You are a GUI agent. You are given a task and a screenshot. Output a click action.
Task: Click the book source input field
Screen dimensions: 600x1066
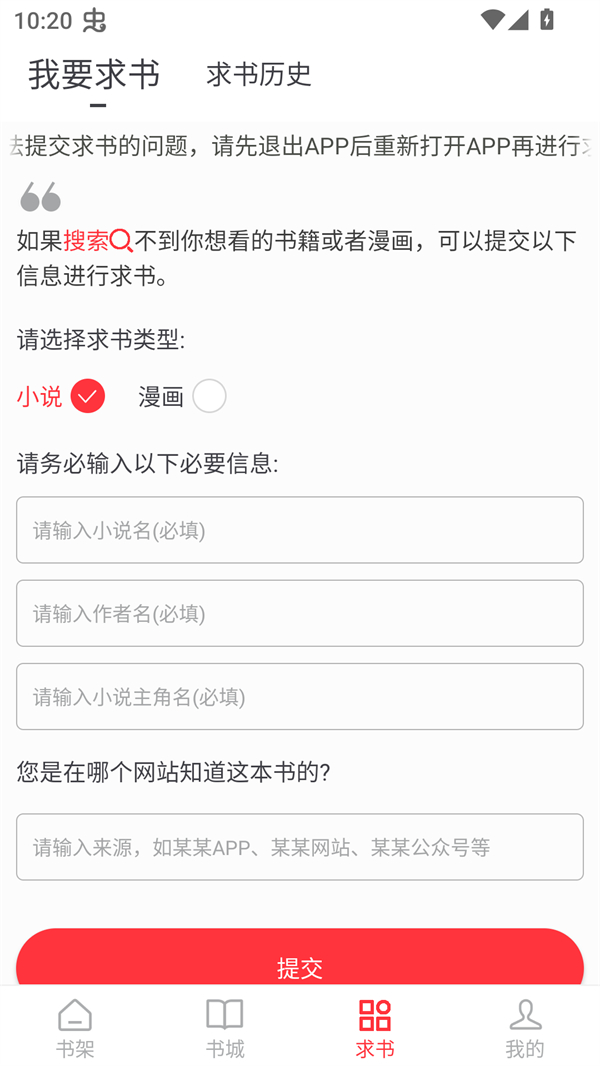(x=300, y=847)
